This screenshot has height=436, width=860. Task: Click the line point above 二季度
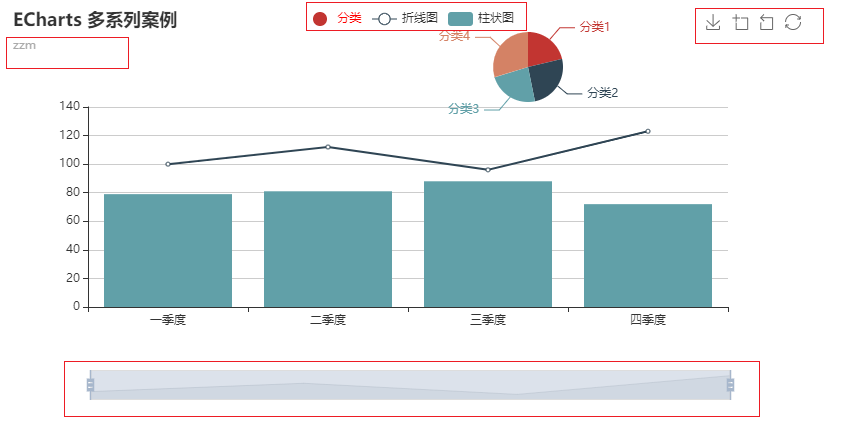[328, 147]
